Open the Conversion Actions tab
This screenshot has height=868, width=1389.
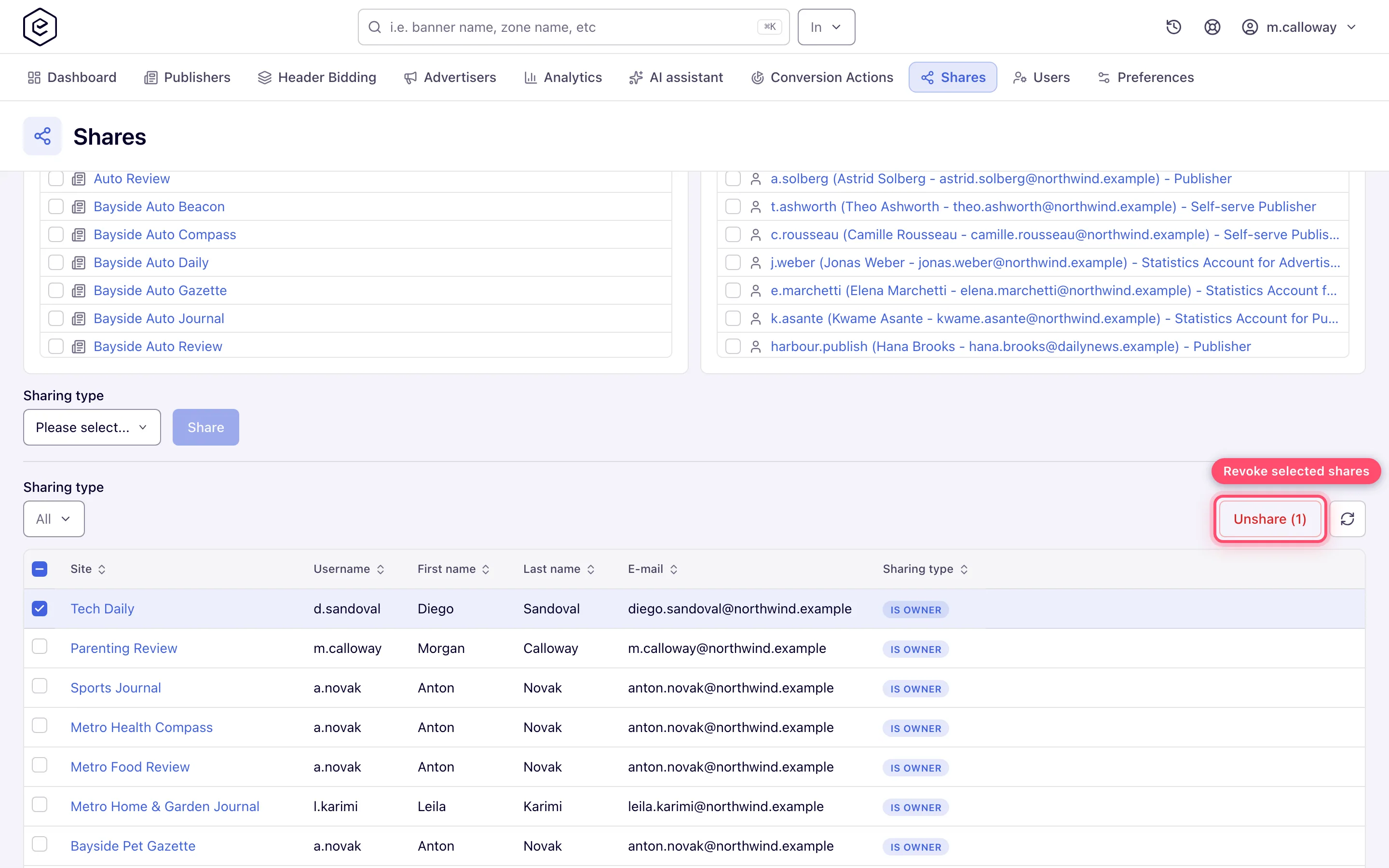pos(822,78)
